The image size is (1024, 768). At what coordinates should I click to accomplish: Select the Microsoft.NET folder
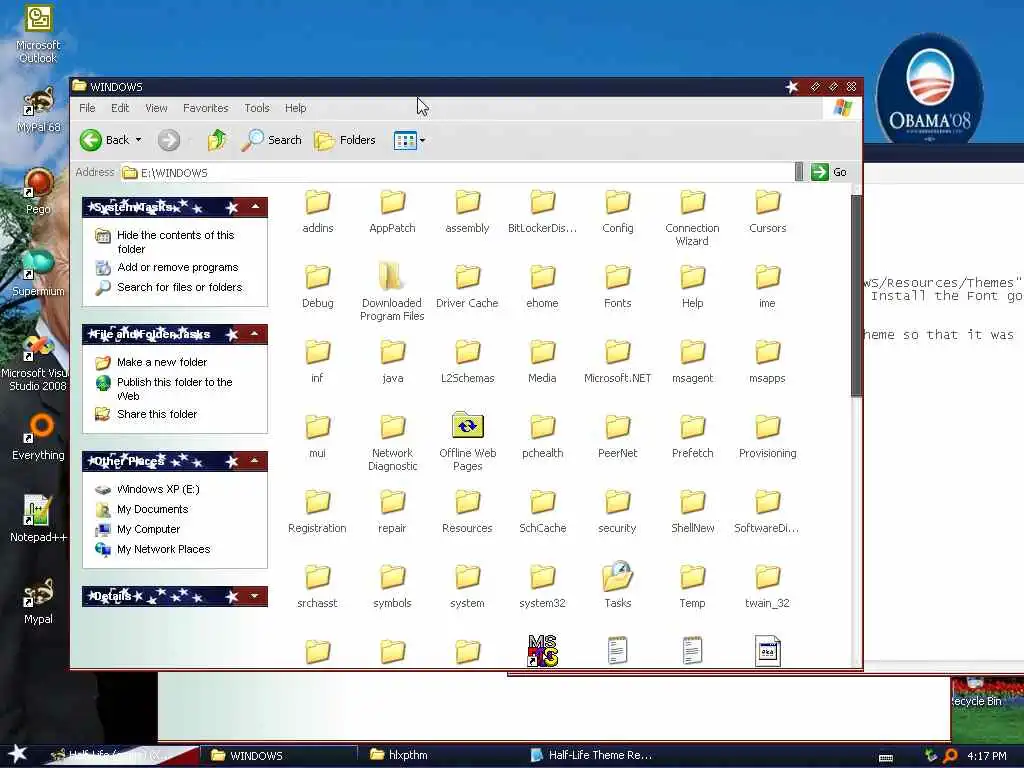[617, 361]
